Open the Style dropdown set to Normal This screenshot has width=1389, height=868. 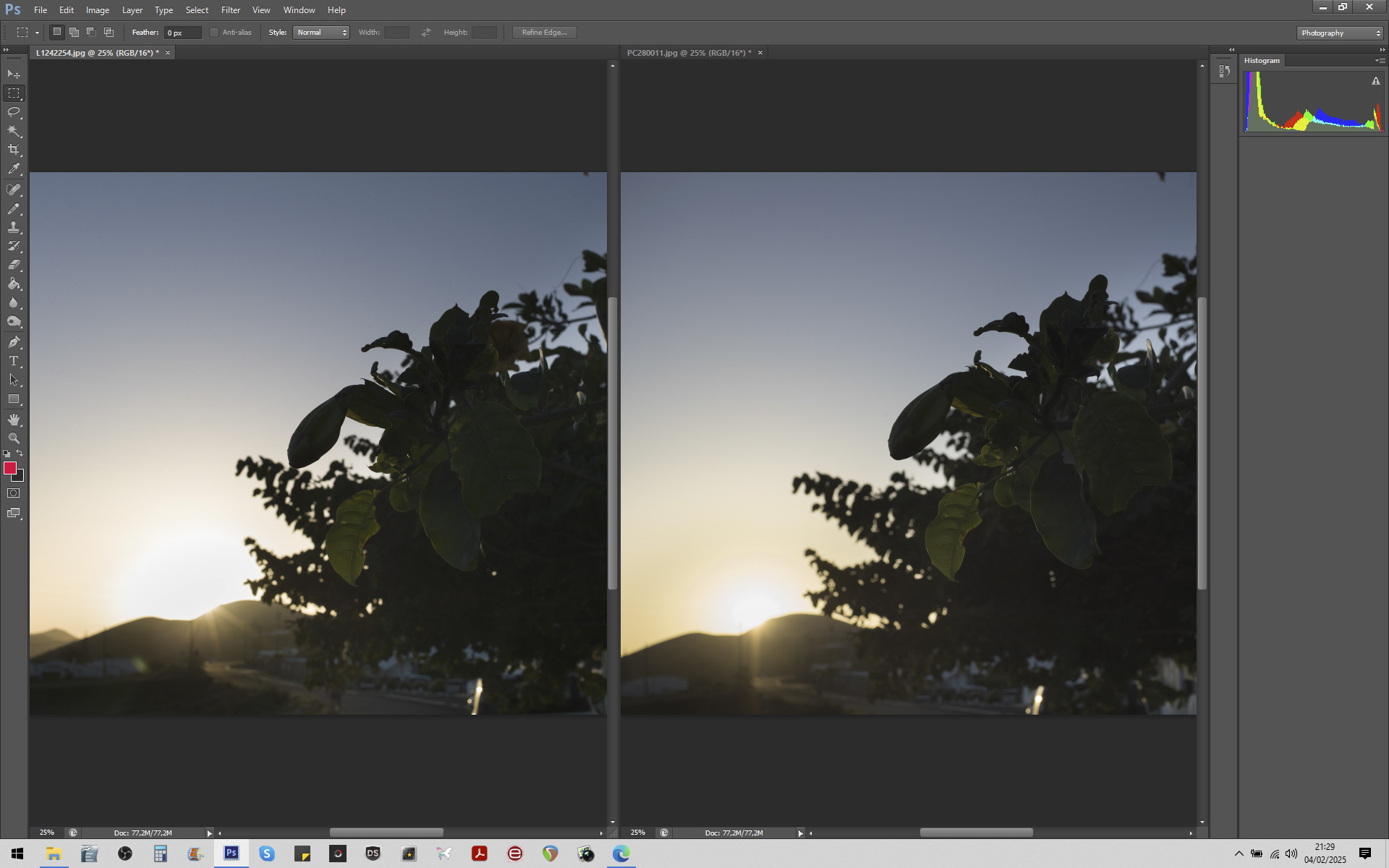(x=321, y=33)
